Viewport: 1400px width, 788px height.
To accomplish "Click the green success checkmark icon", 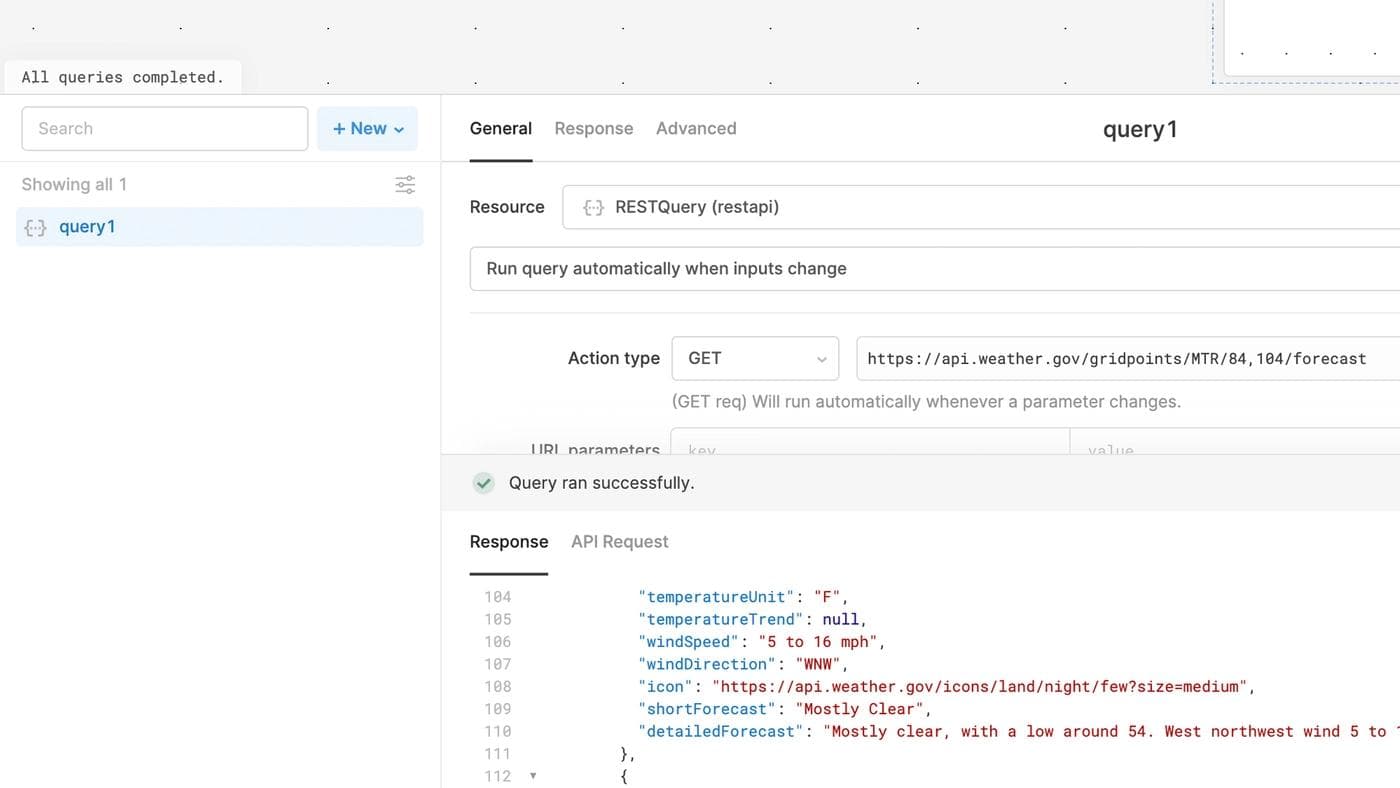I will point(484,483).
